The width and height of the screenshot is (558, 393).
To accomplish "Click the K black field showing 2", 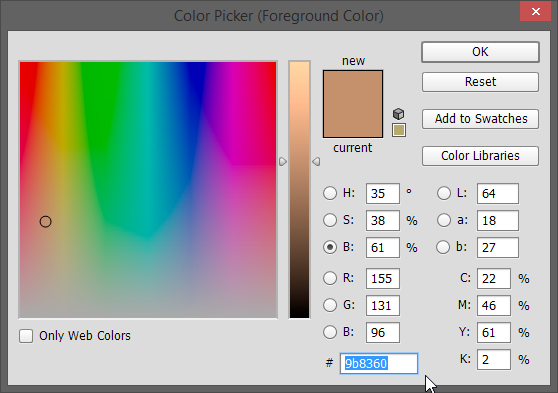I will pos(494,360).
